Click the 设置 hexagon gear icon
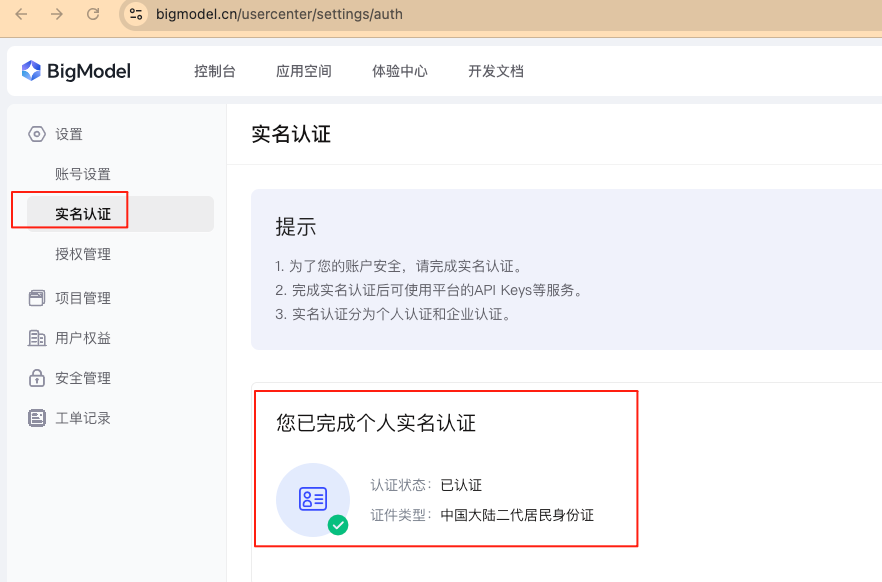Viewport: 882px width, 582px height. click(37, 134)
